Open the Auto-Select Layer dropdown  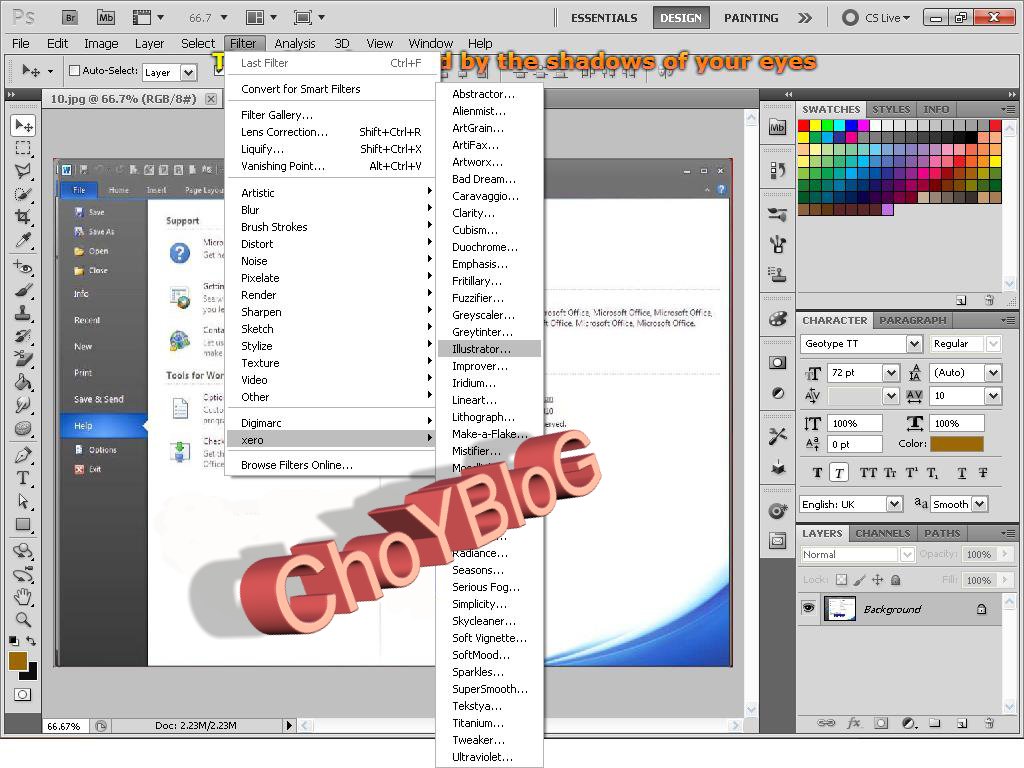pyautogui.click(x=188, y=72)
